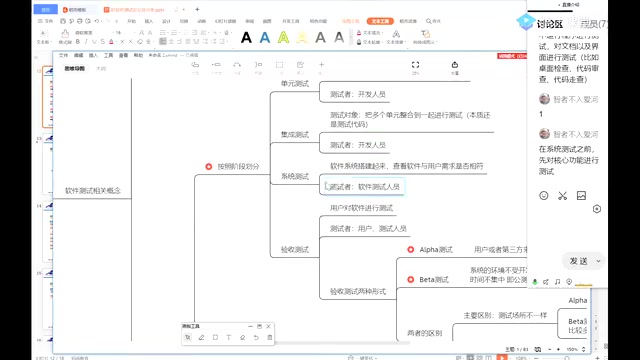640x360 pixels.
Task: Select the pointer tool in drawing toolbar
Action: [x=188, y=338]
